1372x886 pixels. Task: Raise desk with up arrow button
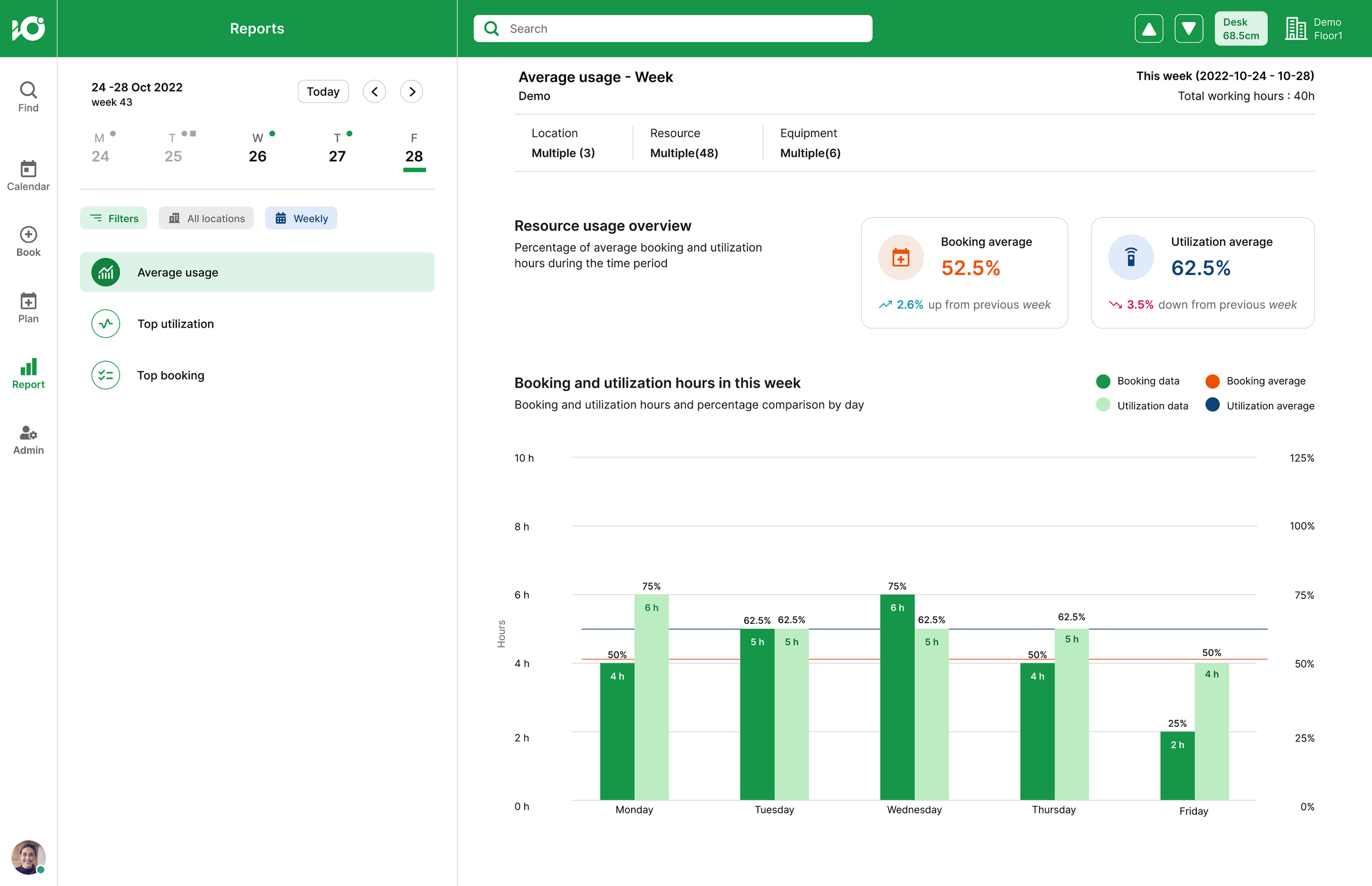pos(1148,29)
